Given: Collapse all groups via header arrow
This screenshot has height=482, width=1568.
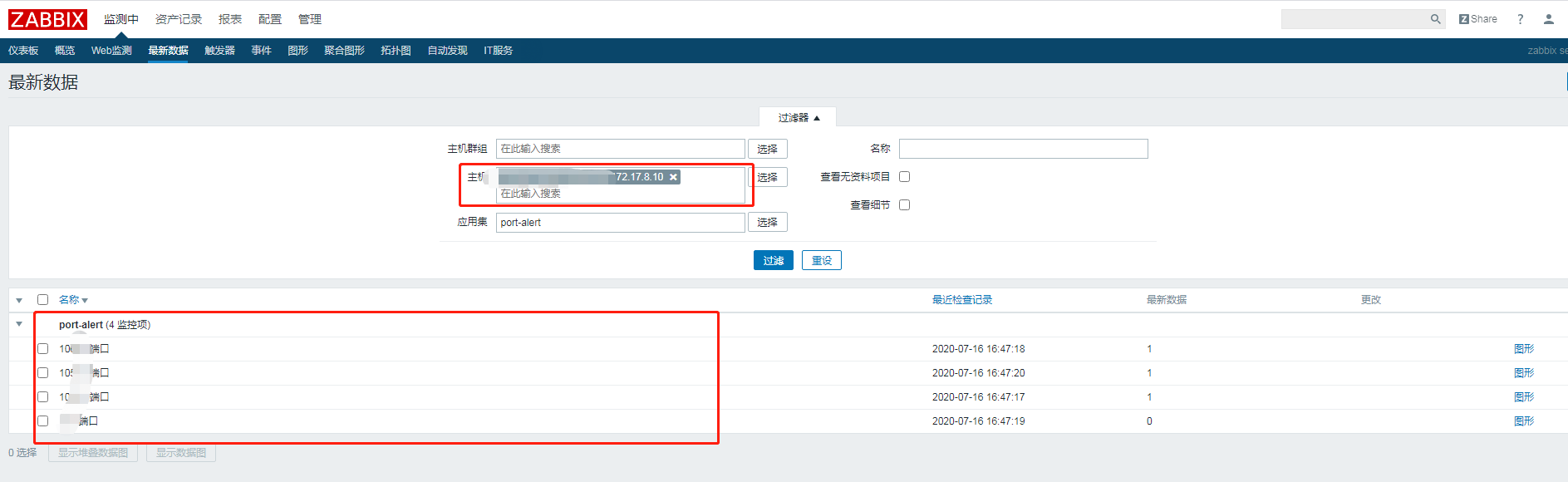Looking at the screenshot, I should click(19, 300).
